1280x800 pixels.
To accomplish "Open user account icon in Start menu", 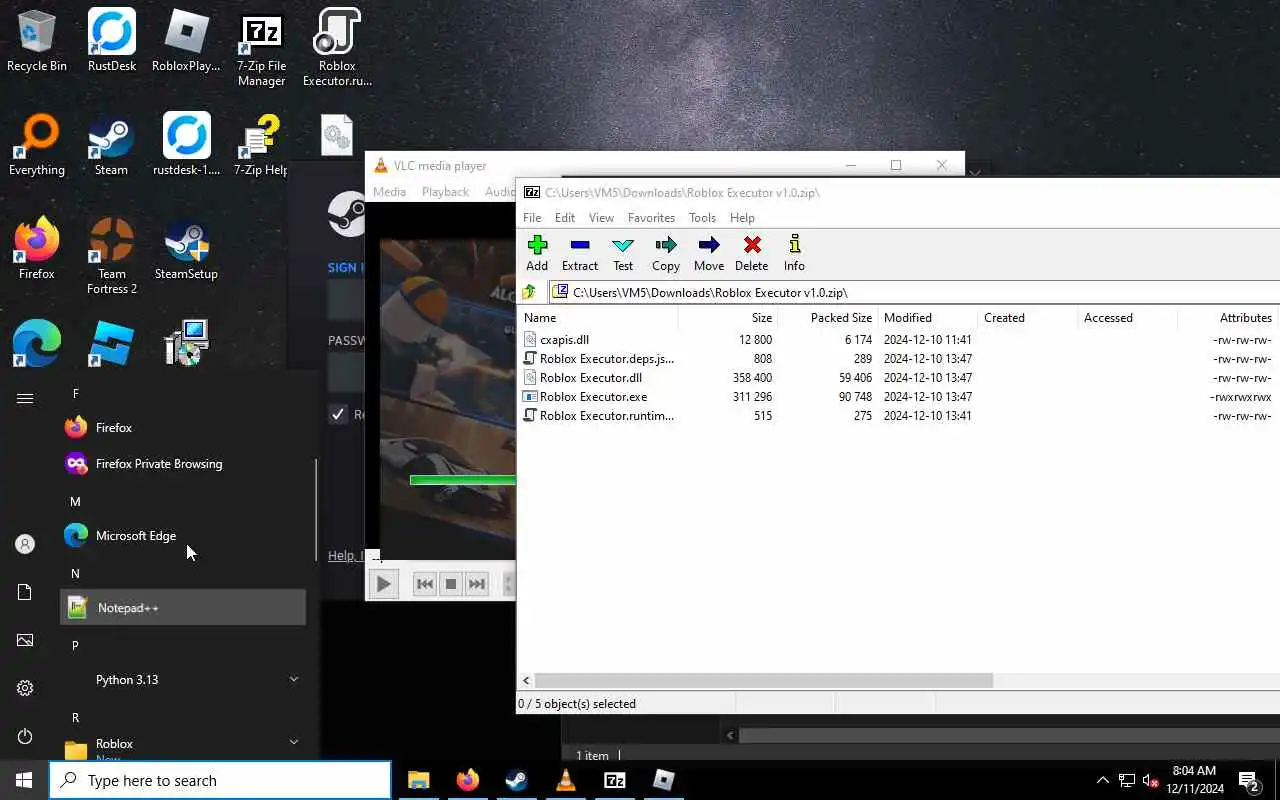I will click(x=25, y=544).
